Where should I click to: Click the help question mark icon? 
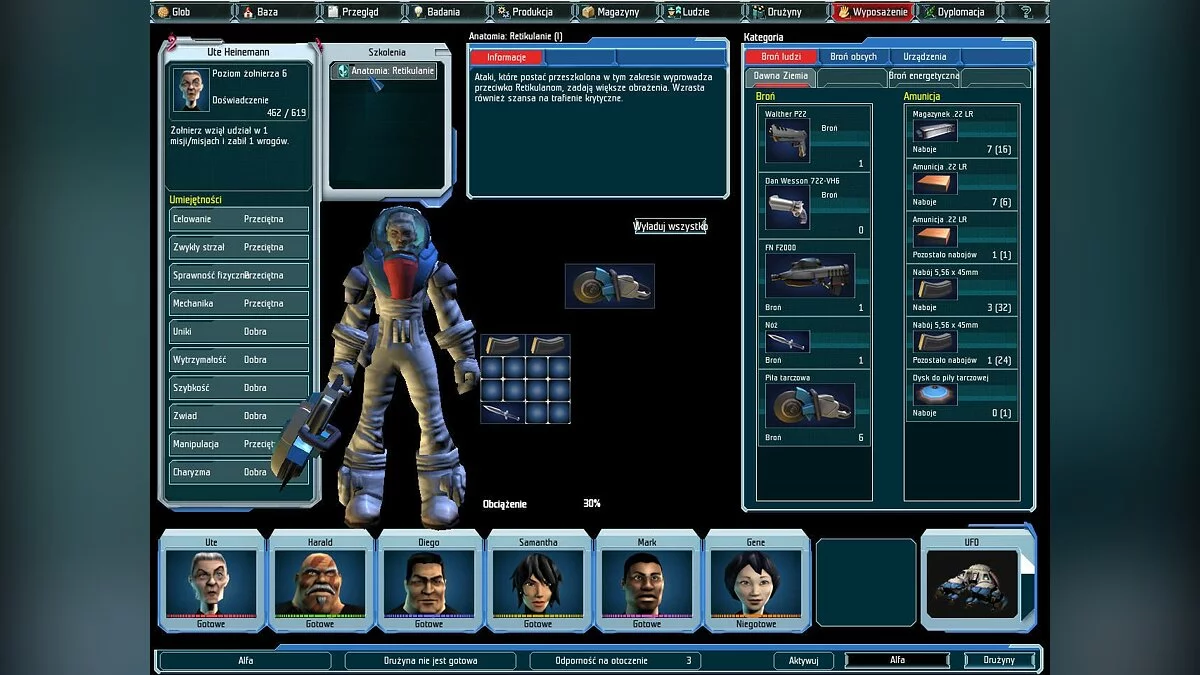pyautogui.click(x=1026, y=12)
